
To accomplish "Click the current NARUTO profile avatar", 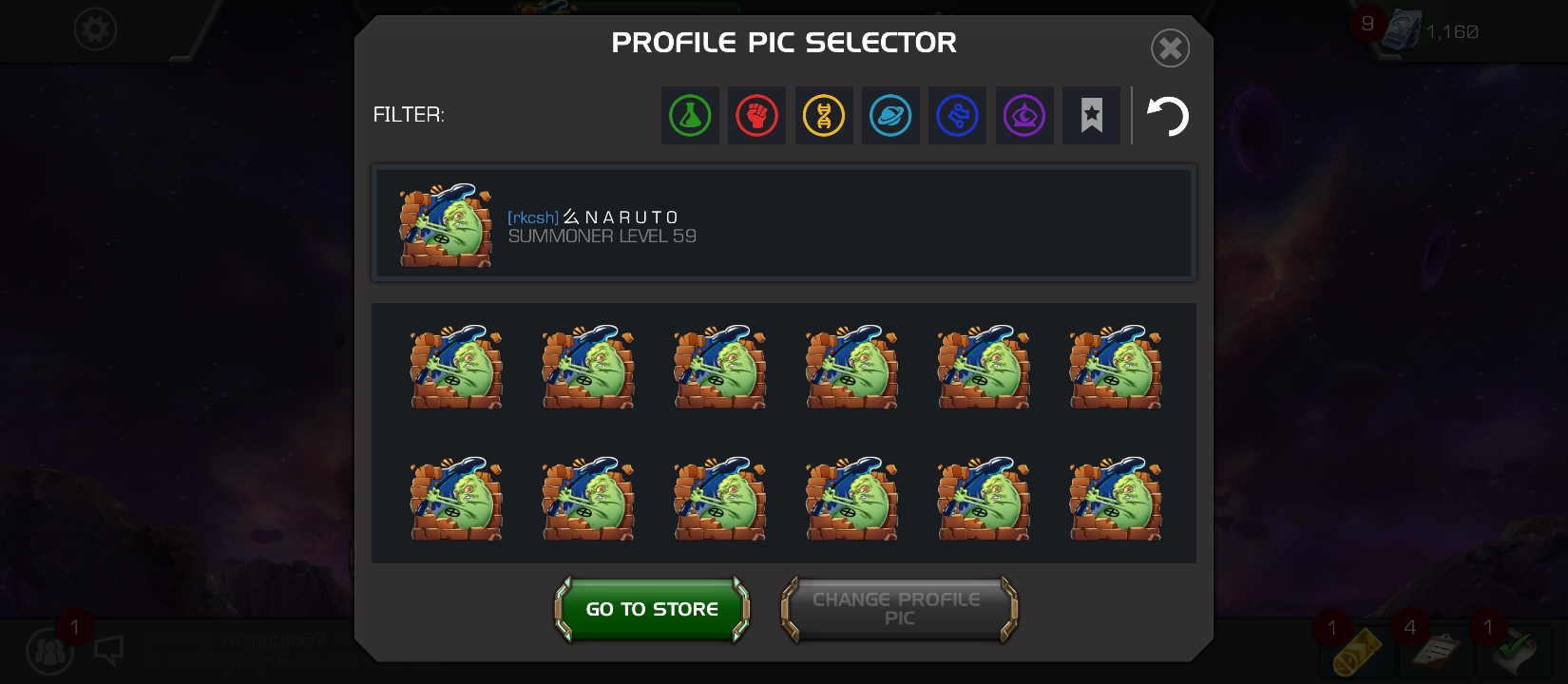I will pyautogui.click(x=446, y=225).
